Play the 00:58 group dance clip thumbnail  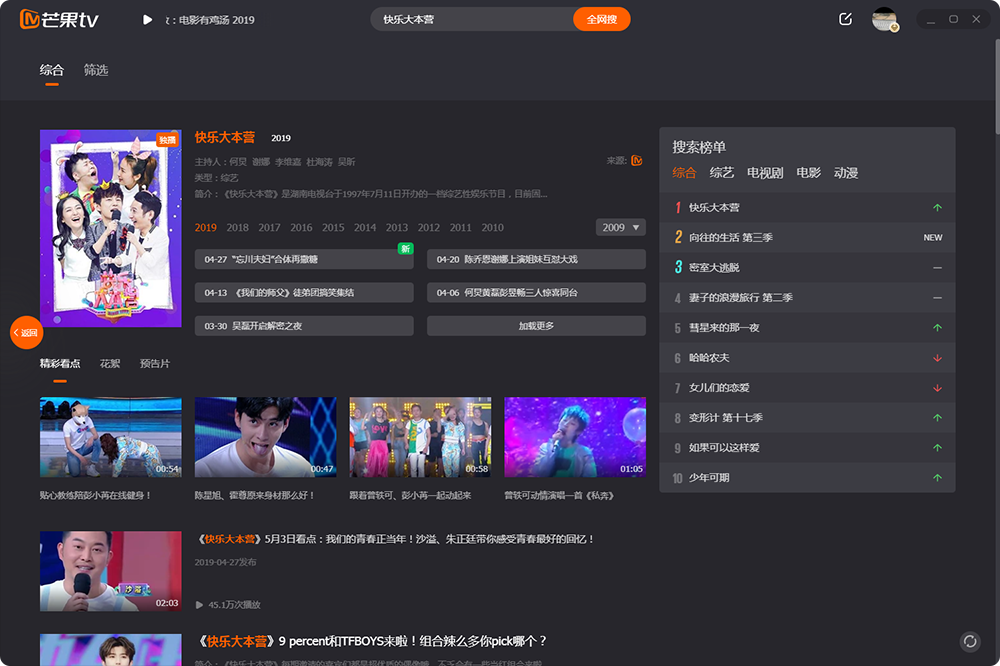pyautogui.click(x=420, y=437)
